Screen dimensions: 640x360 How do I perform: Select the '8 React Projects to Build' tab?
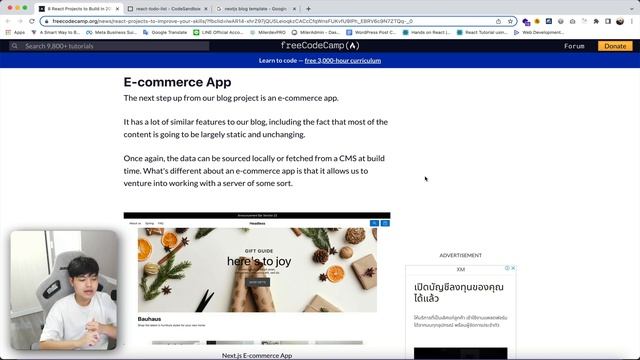point(79,9)
